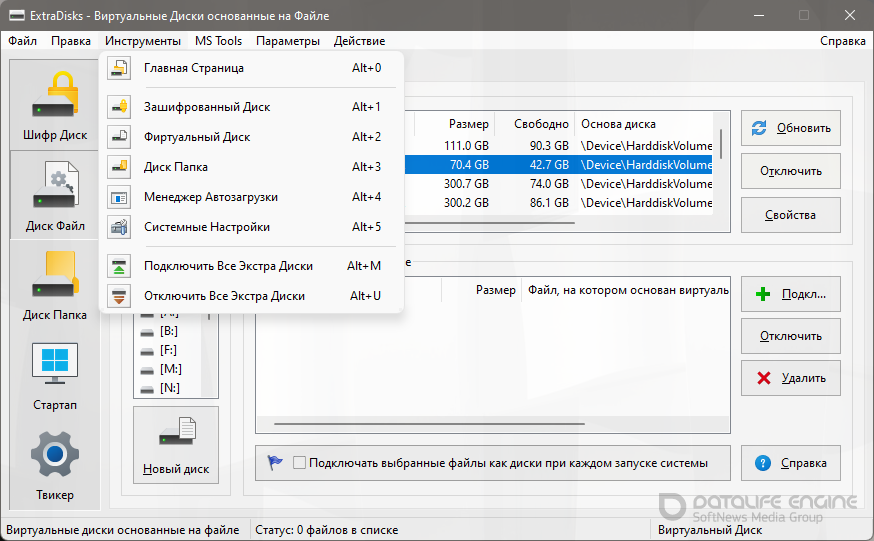Choose Системные Настройки menu entry

(251, 227)
